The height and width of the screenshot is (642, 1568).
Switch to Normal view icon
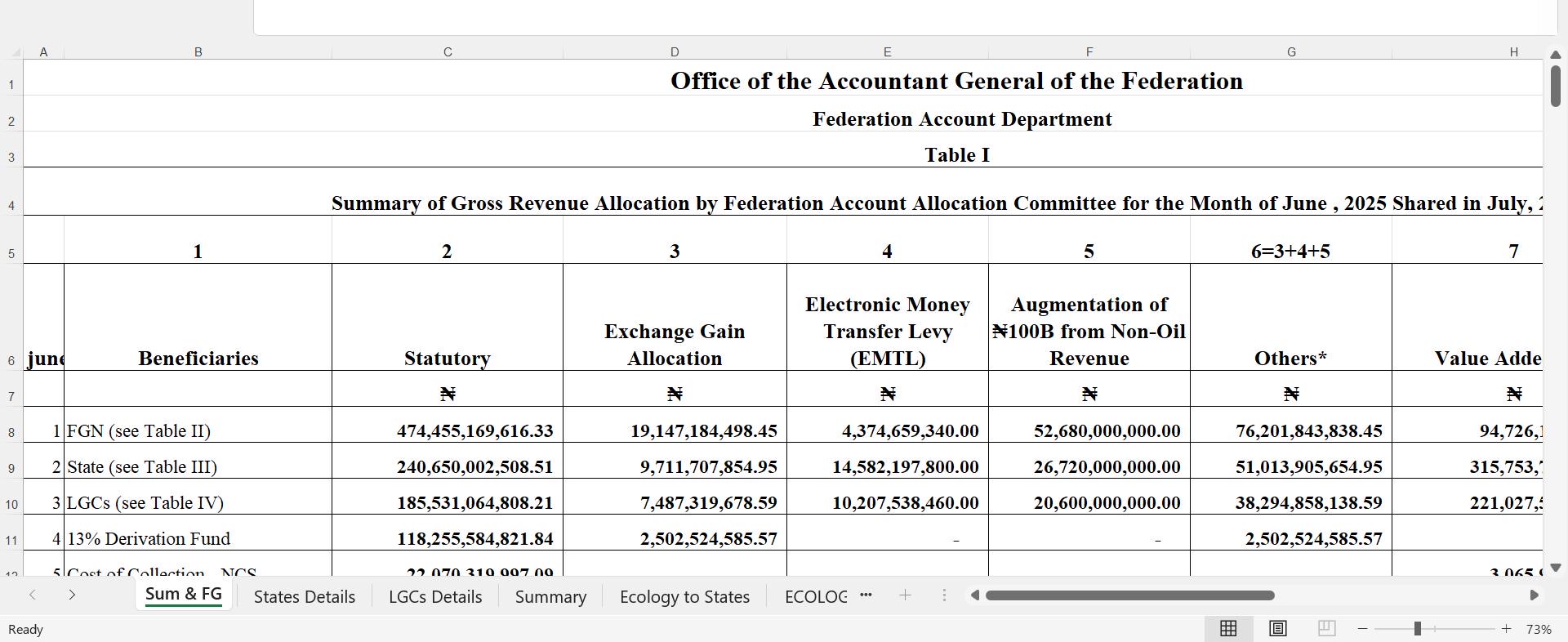tap(1227, 628)
